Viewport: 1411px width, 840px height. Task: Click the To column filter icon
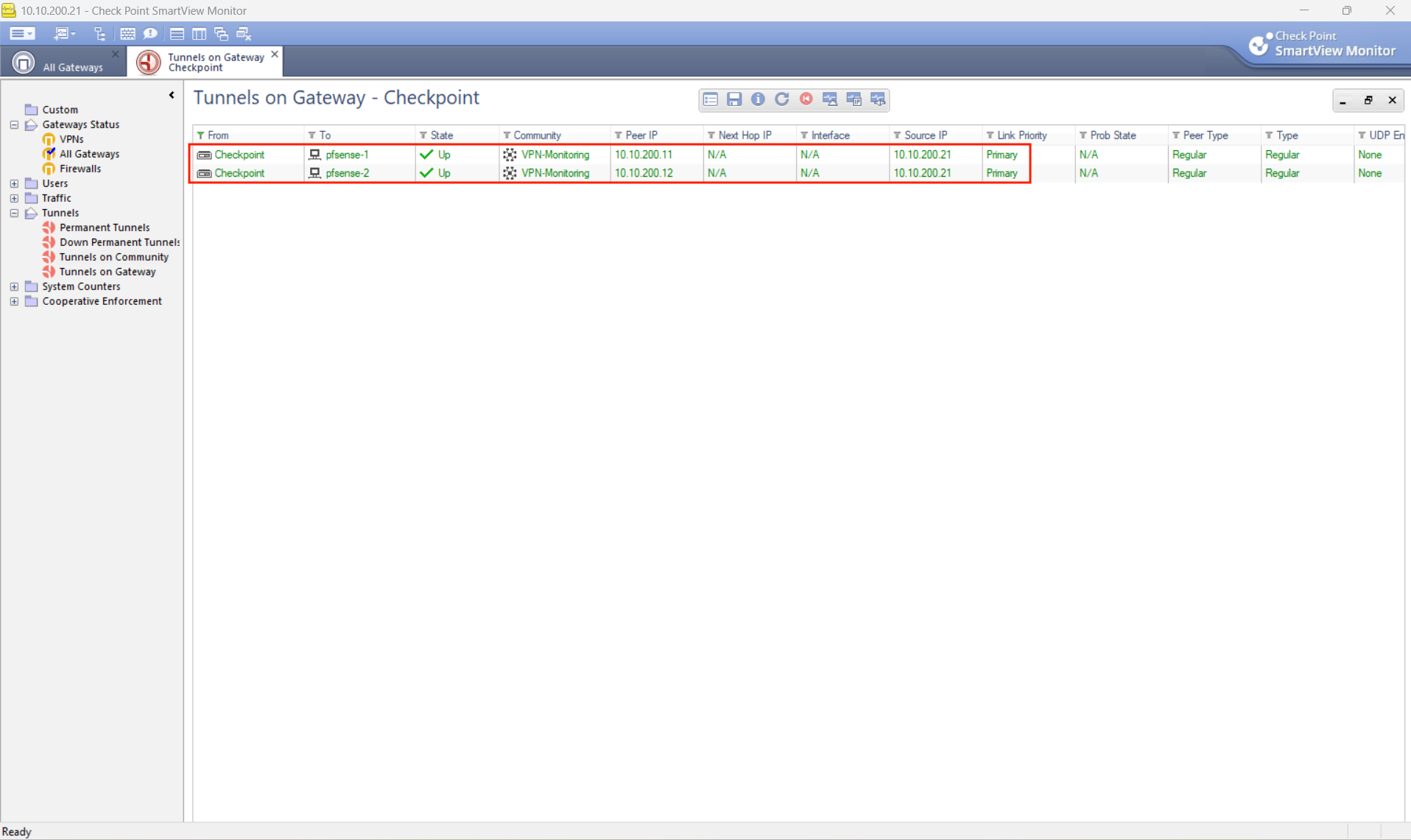[312, 135]
